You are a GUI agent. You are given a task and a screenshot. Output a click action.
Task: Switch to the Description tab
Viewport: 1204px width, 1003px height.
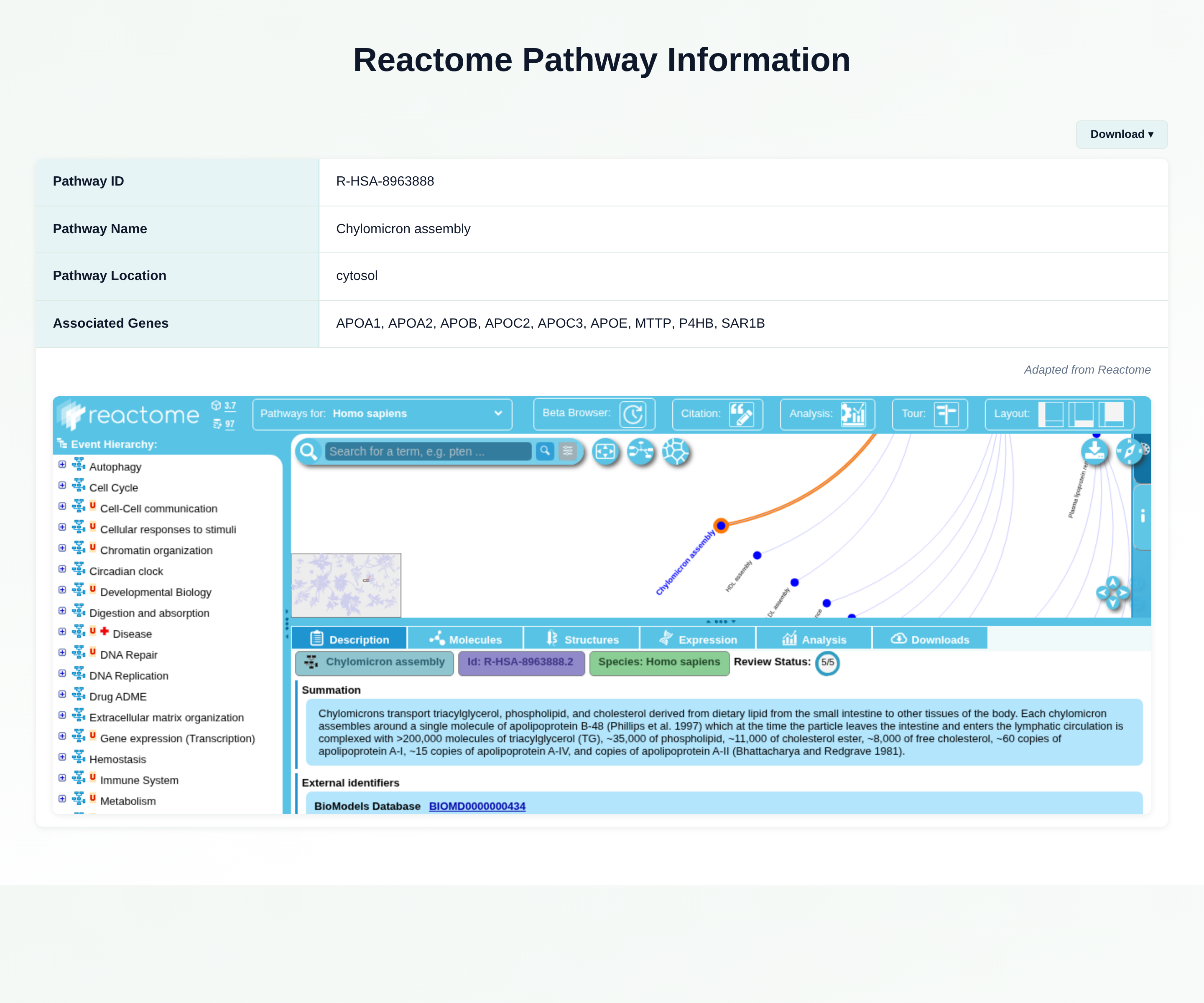[349, 639]
